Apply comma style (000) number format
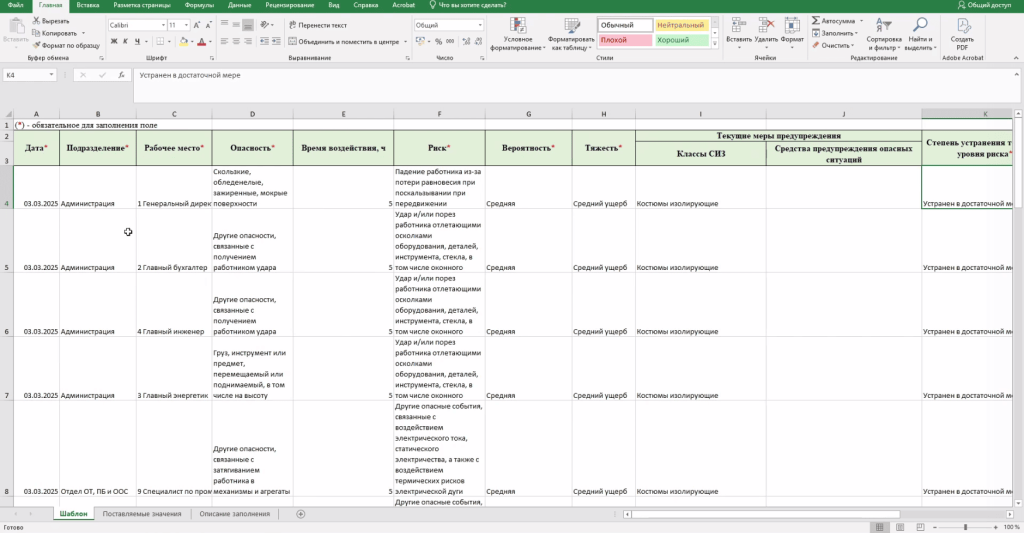The width and height of the screenshot is (1024, 533). click(x=450, y=41)
